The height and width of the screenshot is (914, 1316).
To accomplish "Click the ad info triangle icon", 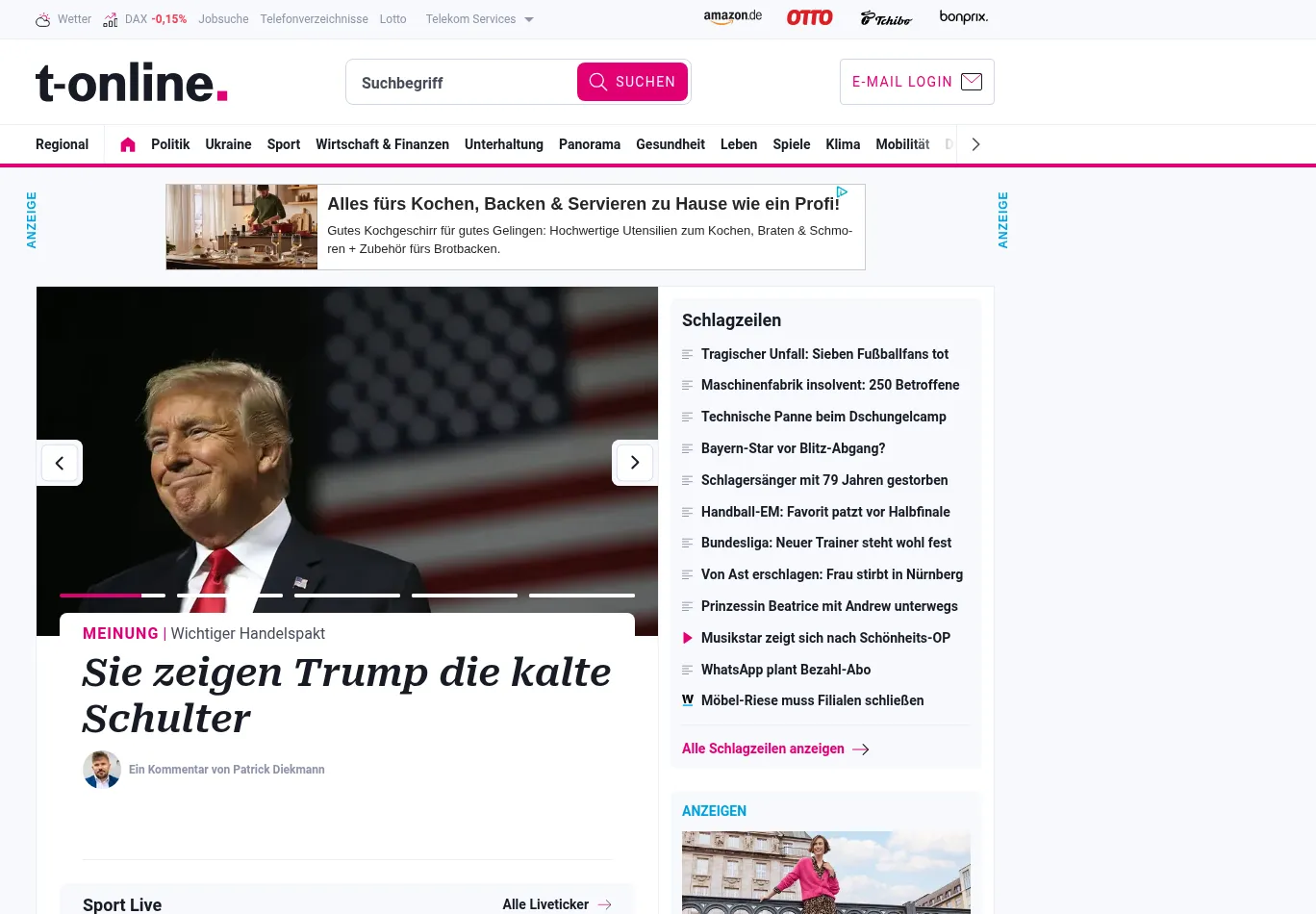I will pyautogui.click(x=842, y=191).
